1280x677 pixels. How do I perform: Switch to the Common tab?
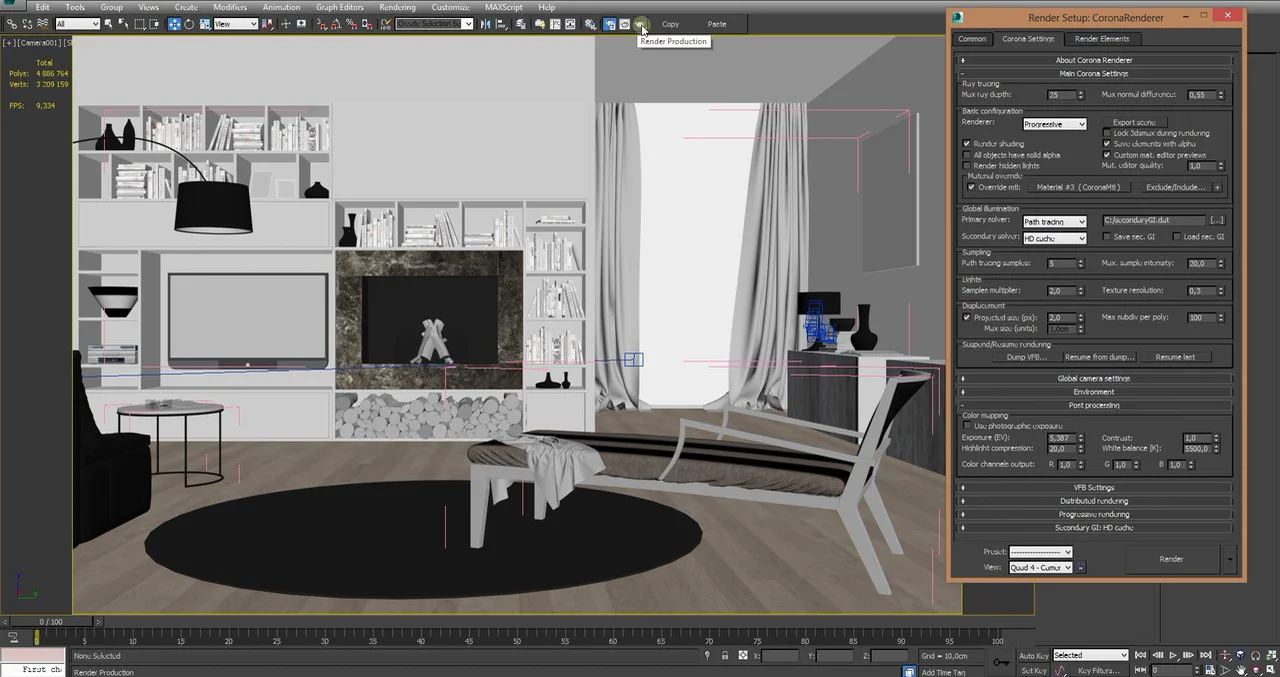point(972,39)
